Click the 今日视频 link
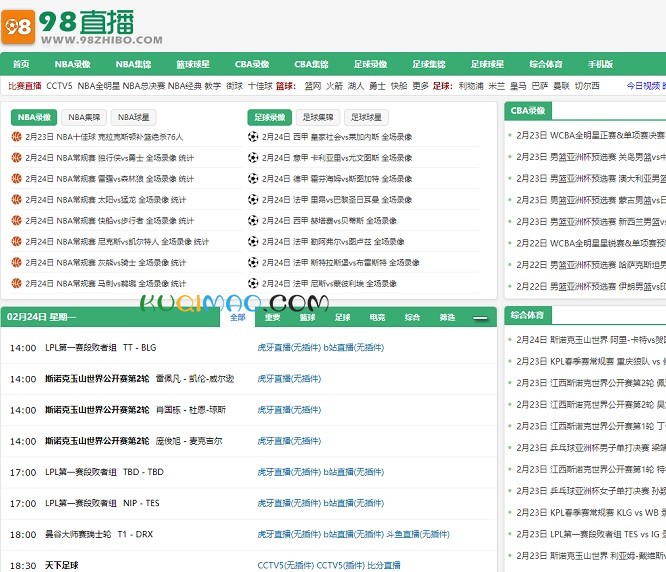The width and height of the screenshot is (666, 572). pyautogui.click(x=643, y=86)
